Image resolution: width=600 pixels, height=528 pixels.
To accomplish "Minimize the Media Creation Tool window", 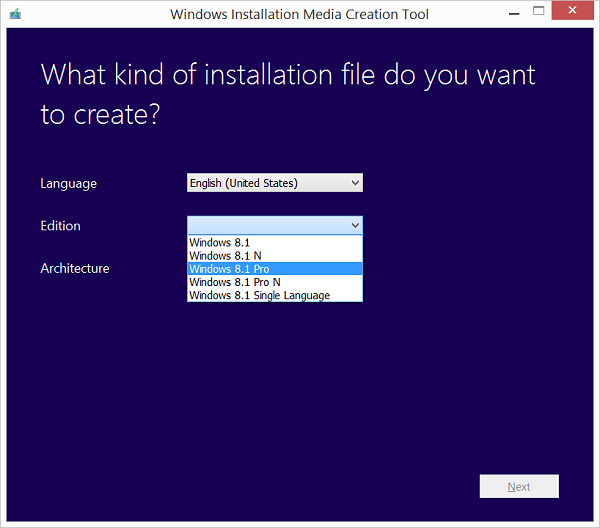I will [x=514, y=13].
